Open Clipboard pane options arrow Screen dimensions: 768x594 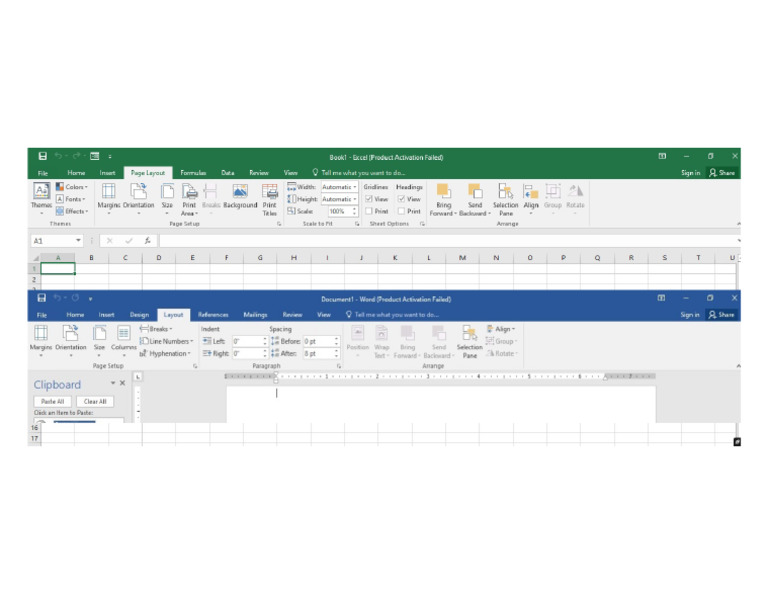(x=113, y=383)
